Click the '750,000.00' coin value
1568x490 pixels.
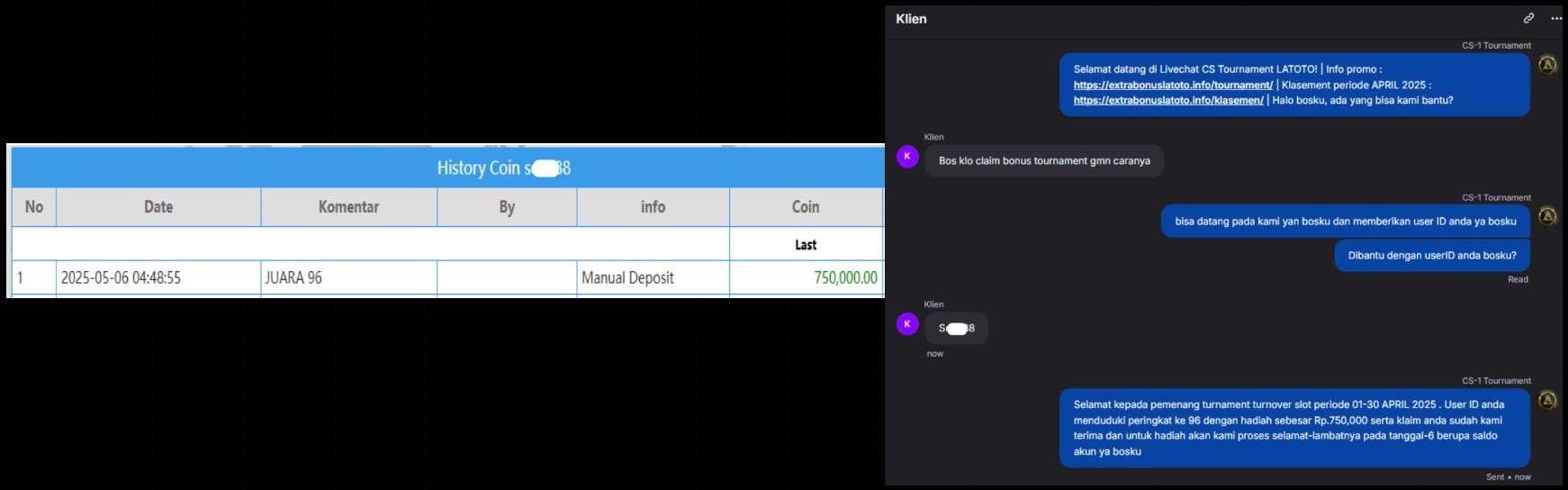coord(846,277)
